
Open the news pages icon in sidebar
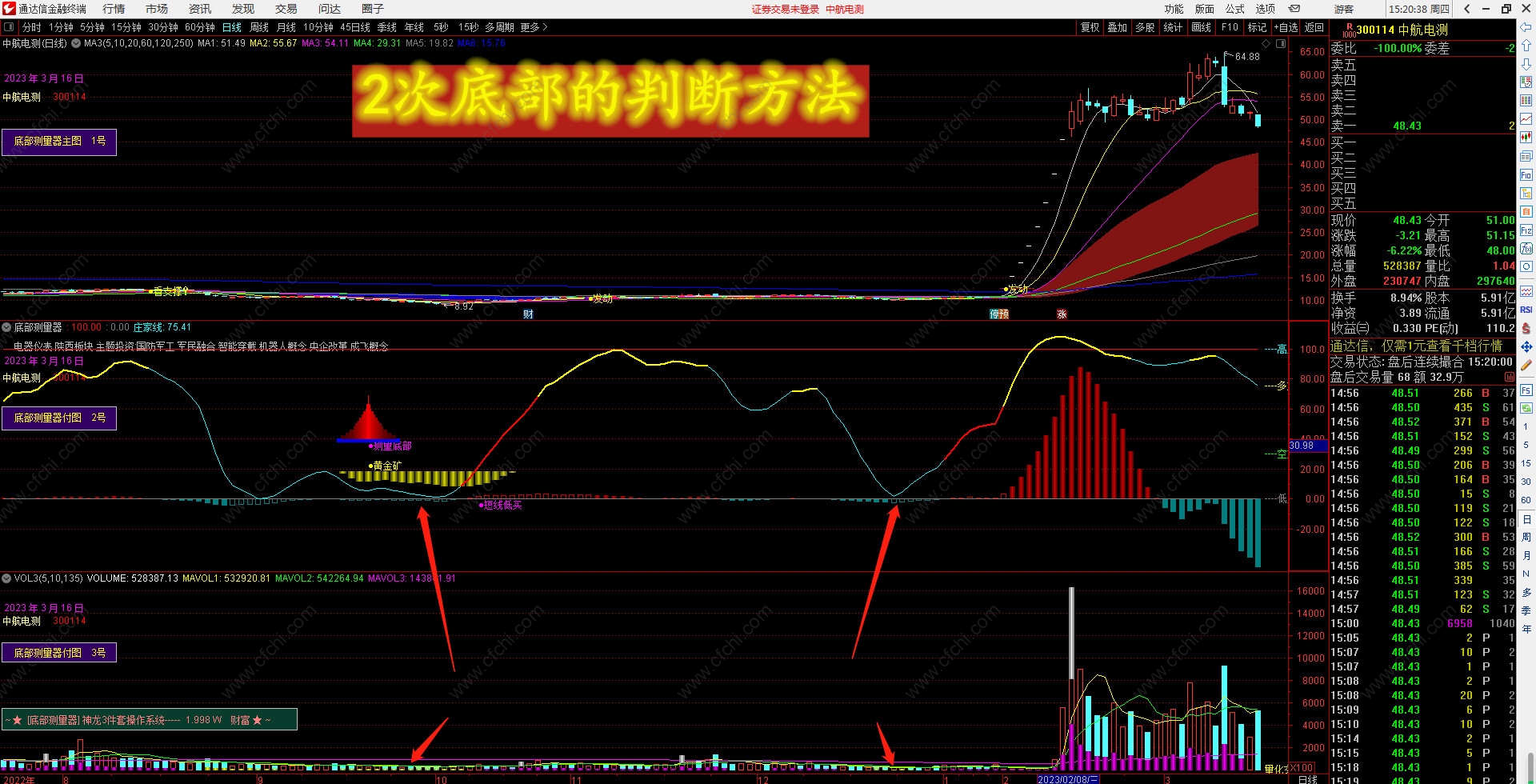(x=1526, y=156)
